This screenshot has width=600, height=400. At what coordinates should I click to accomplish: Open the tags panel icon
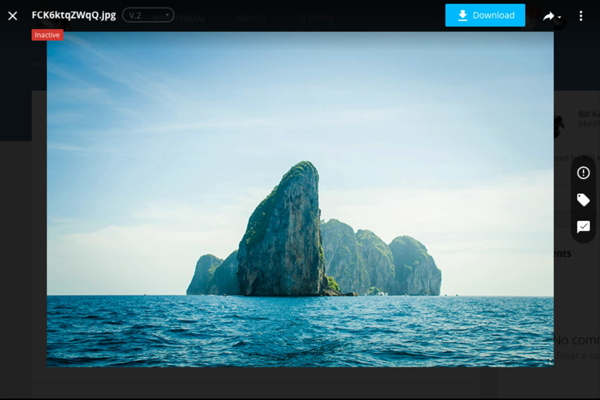[583, 200]
